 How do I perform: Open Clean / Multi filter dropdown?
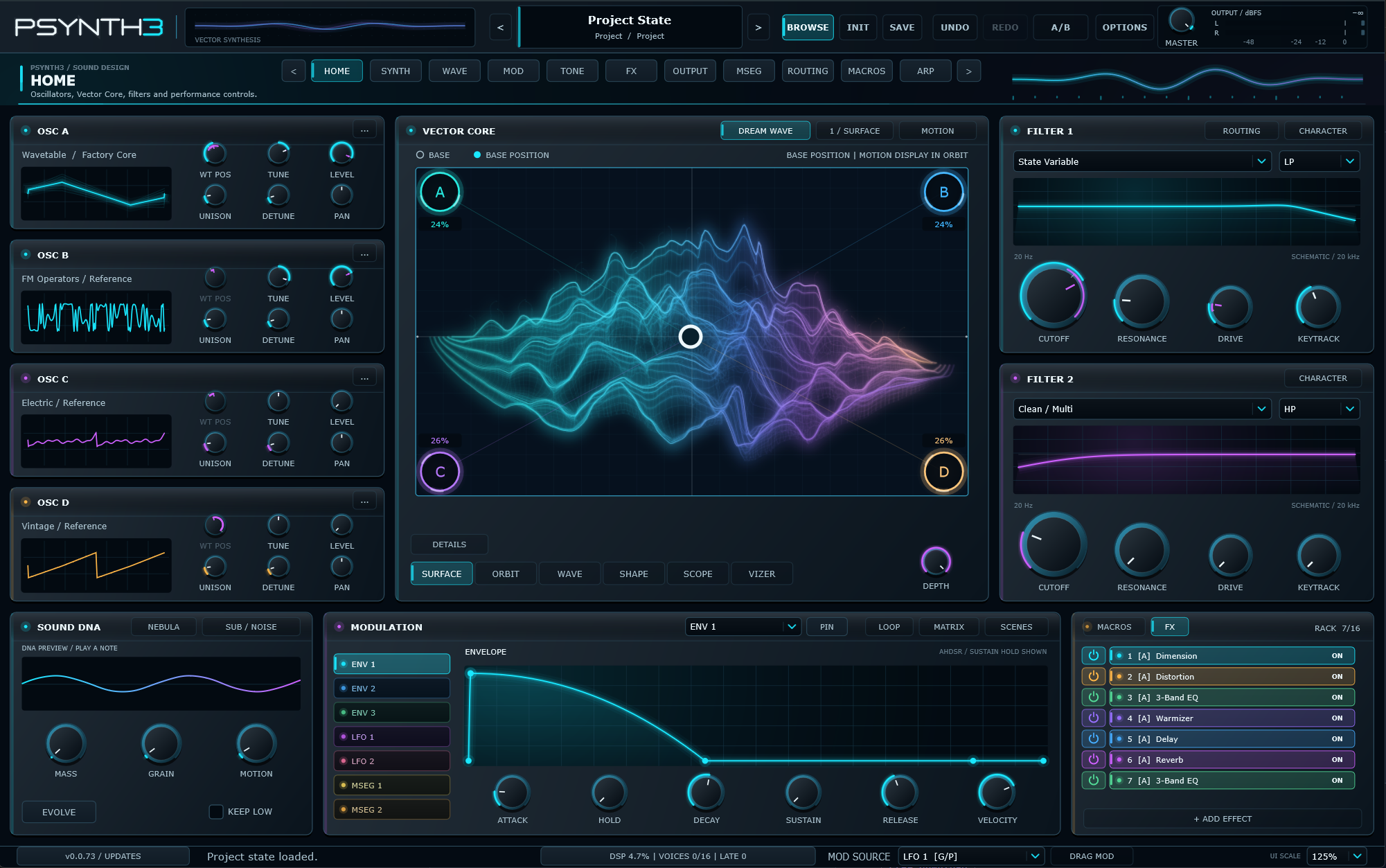click(1142, 409)
